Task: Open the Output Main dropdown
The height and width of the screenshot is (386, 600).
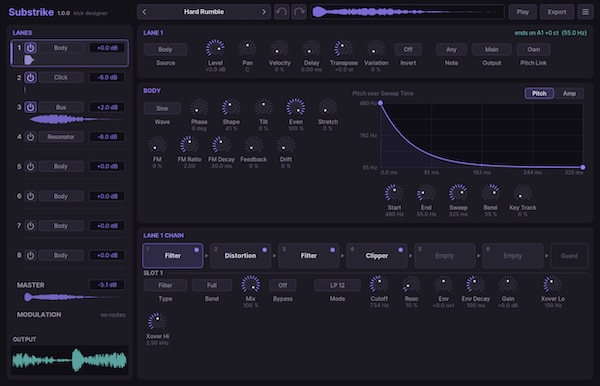Action: tap(492, 49)
